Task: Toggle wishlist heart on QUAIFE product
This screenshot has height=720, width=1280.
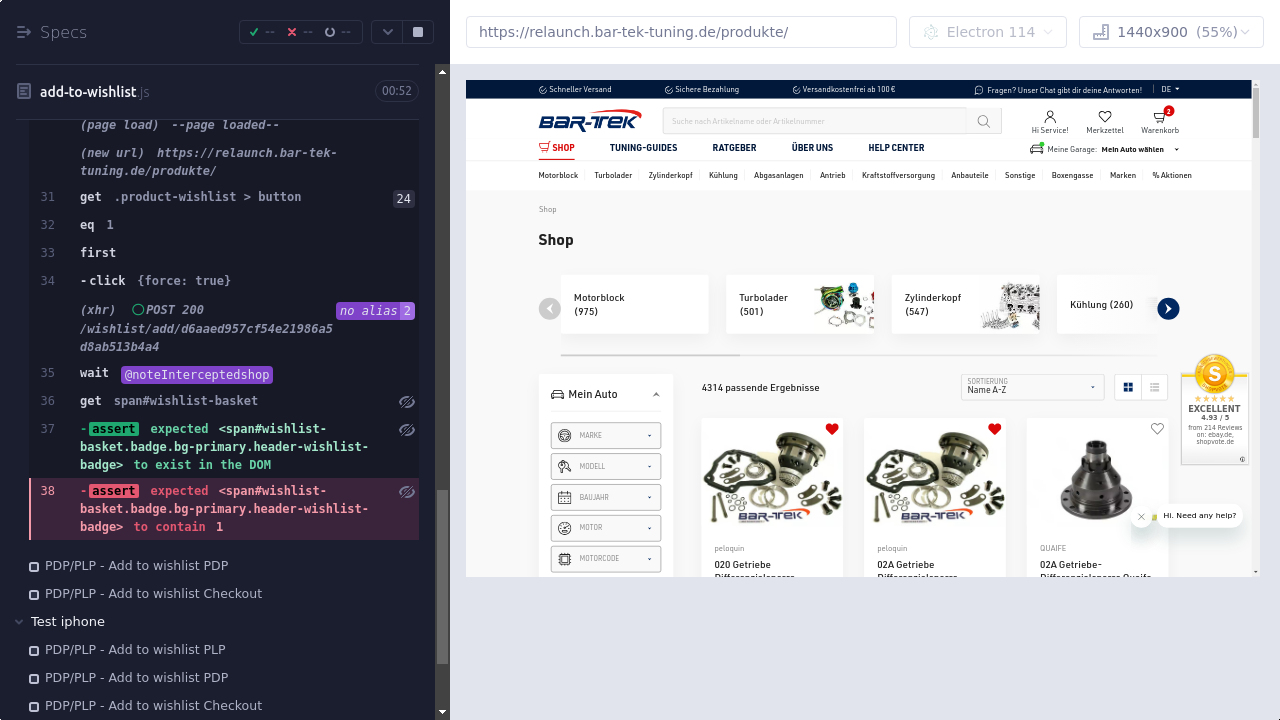Action: pyautogui.click(x=1157, y=429)
